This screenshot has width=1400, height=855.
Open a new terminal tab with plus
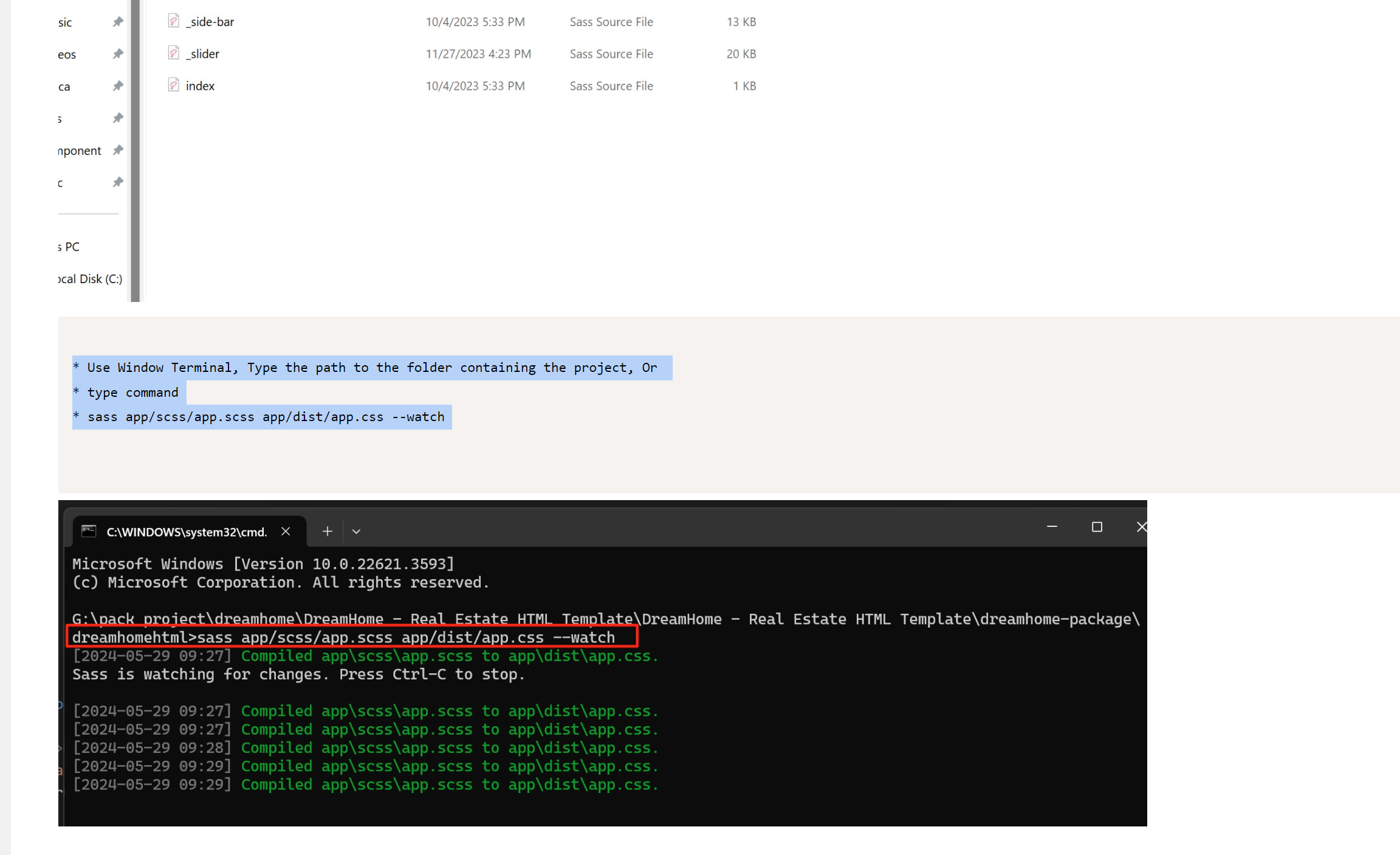click(327, 531)
